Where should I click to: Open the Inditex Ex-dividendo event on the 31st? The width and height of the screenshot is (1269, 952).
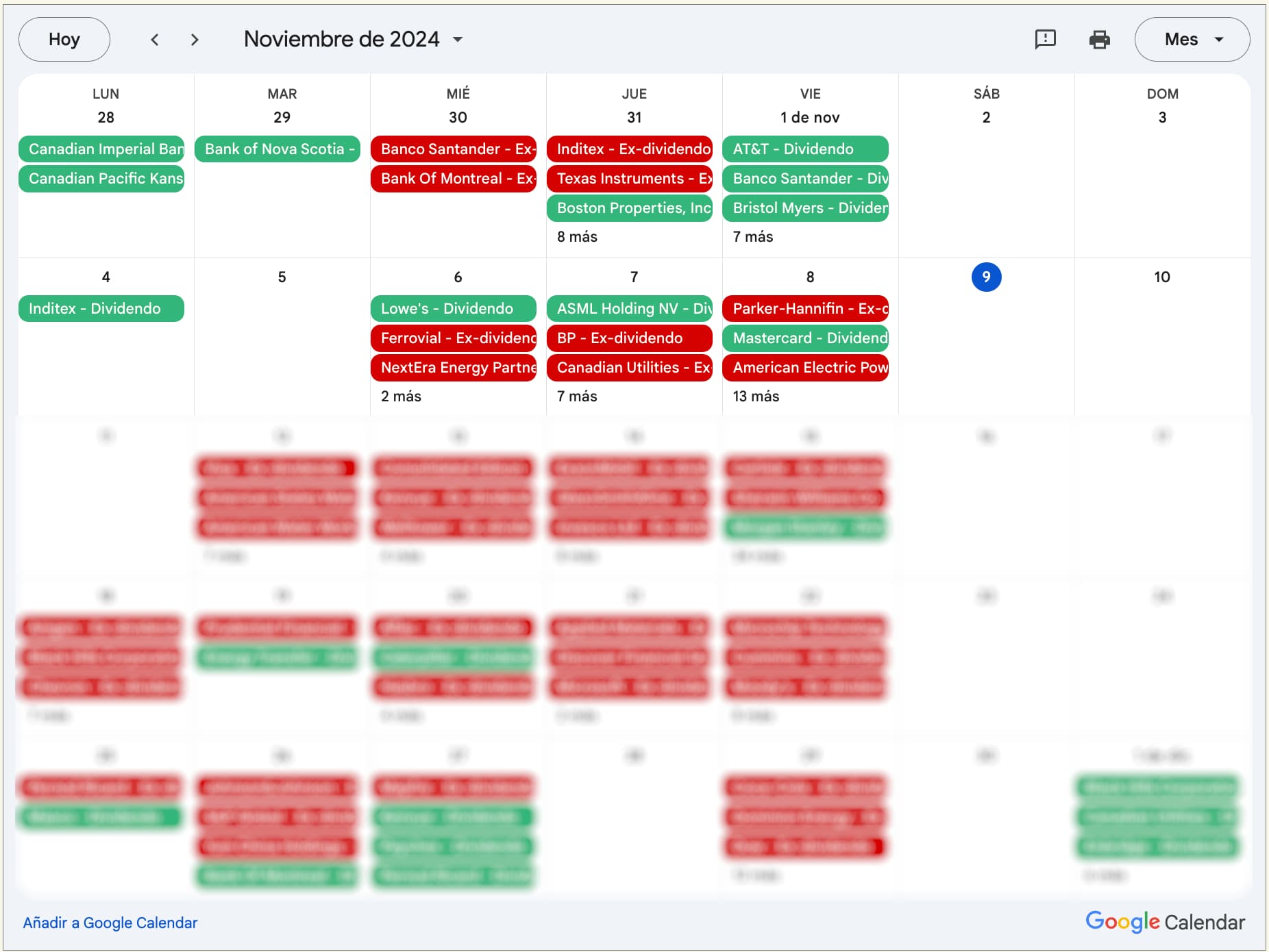(x=630, y=149)
